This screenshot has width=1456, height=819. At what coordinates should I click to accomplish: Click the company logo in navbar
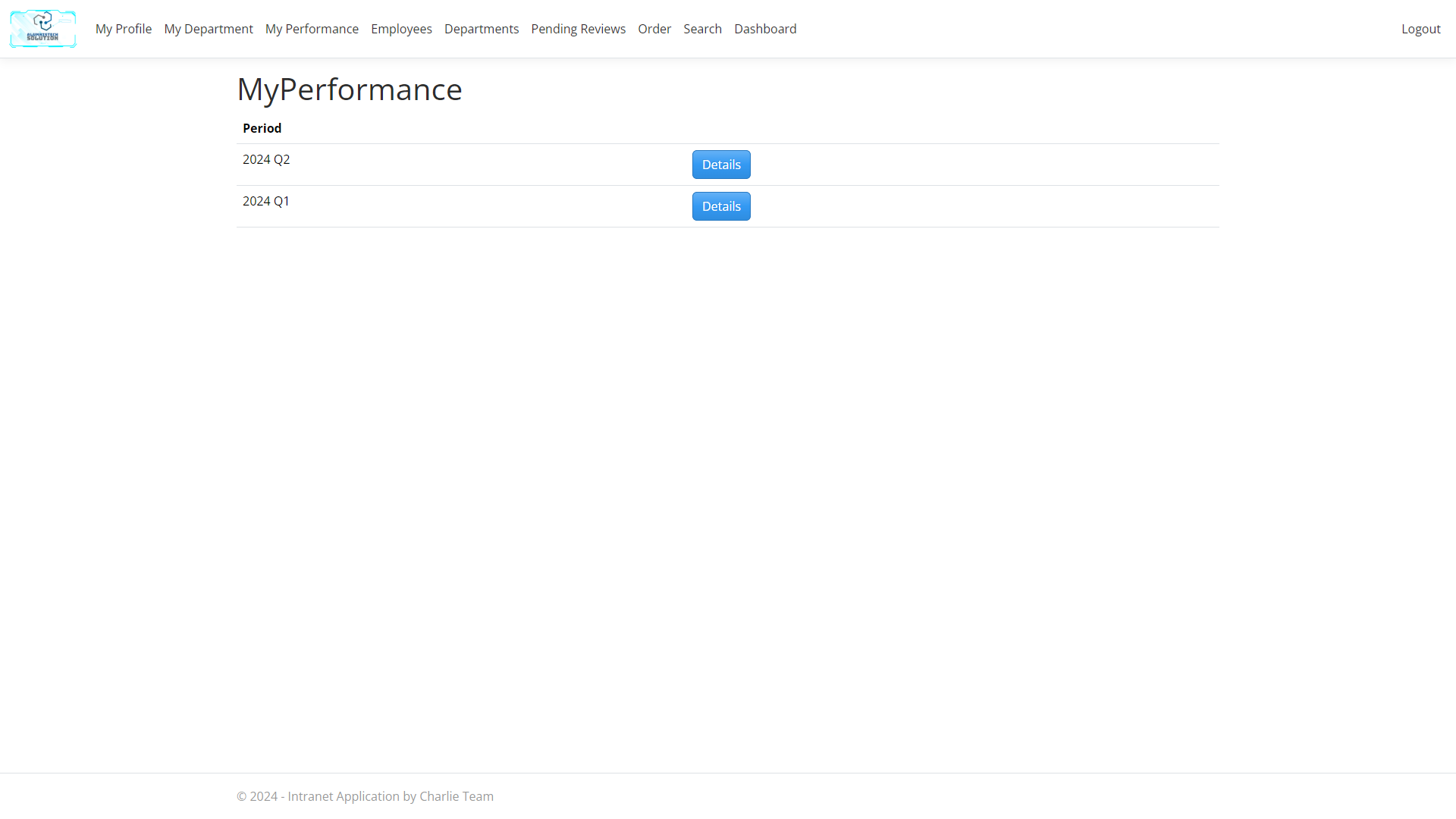click(x=42, y=29)
